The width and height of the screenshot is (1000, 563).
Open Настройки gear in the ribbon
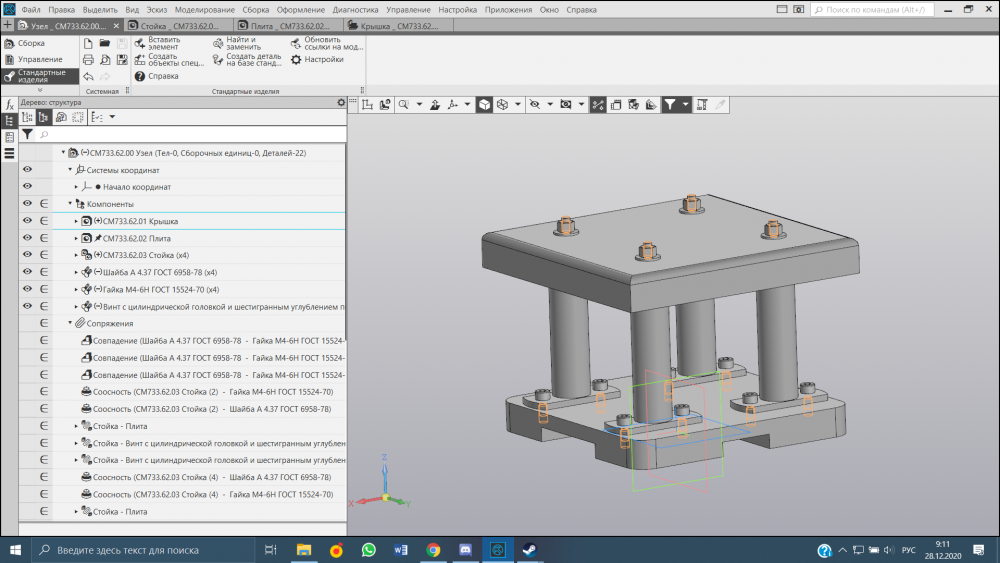(x=297, y=60)
